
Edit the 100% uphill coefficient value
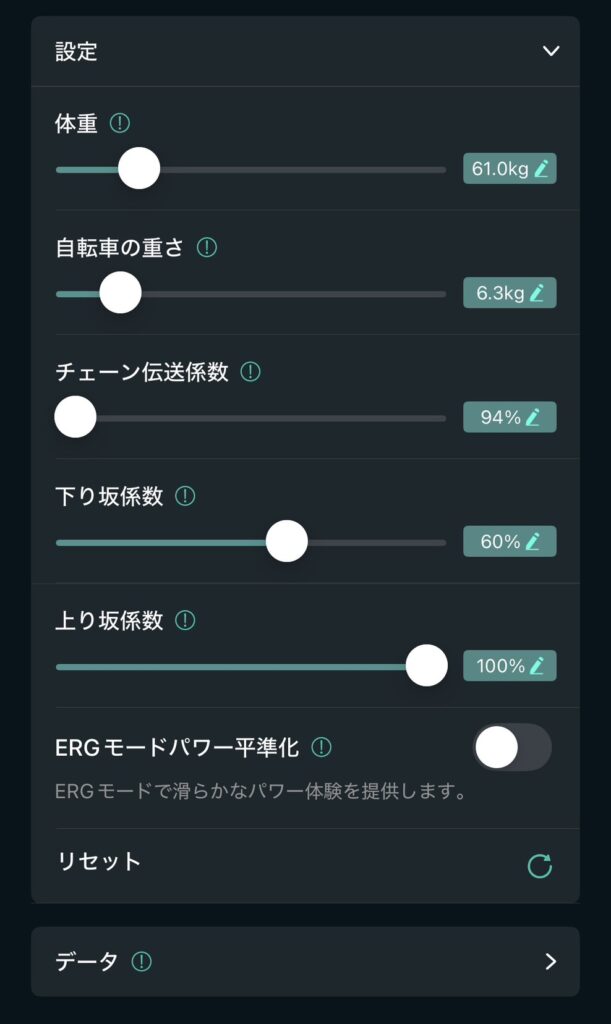coord(509,666)
